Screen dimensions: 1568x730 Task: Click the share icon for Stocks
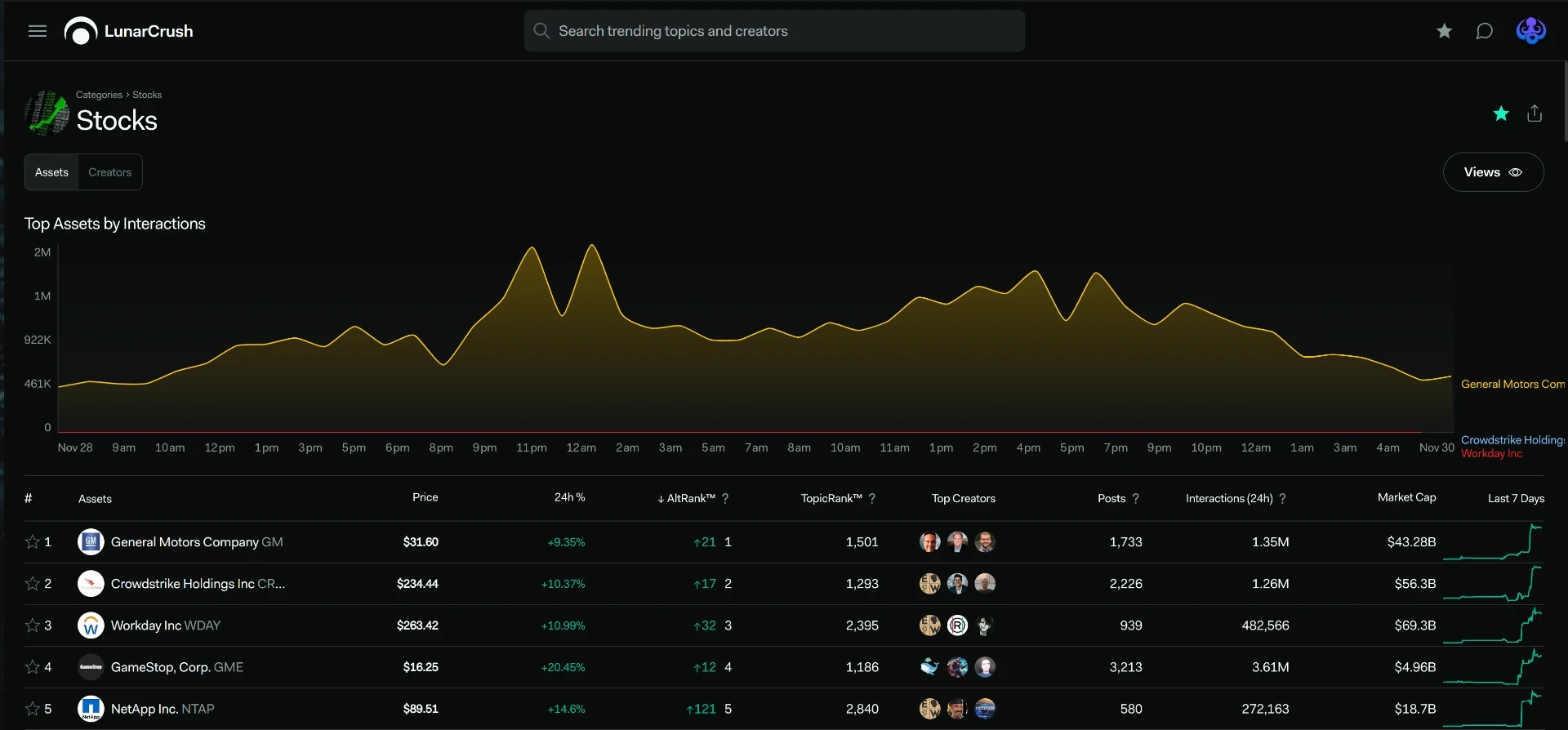(1535, 114)
